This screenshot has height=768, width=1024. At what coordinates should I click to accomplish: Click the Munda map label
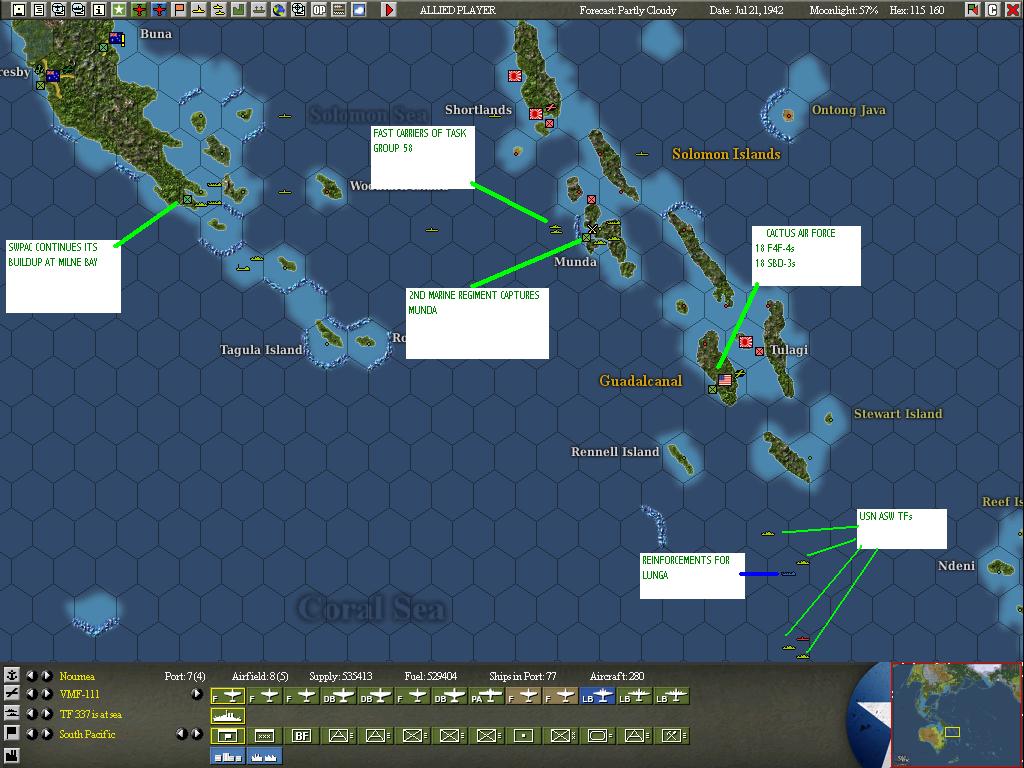pos(575,262)
